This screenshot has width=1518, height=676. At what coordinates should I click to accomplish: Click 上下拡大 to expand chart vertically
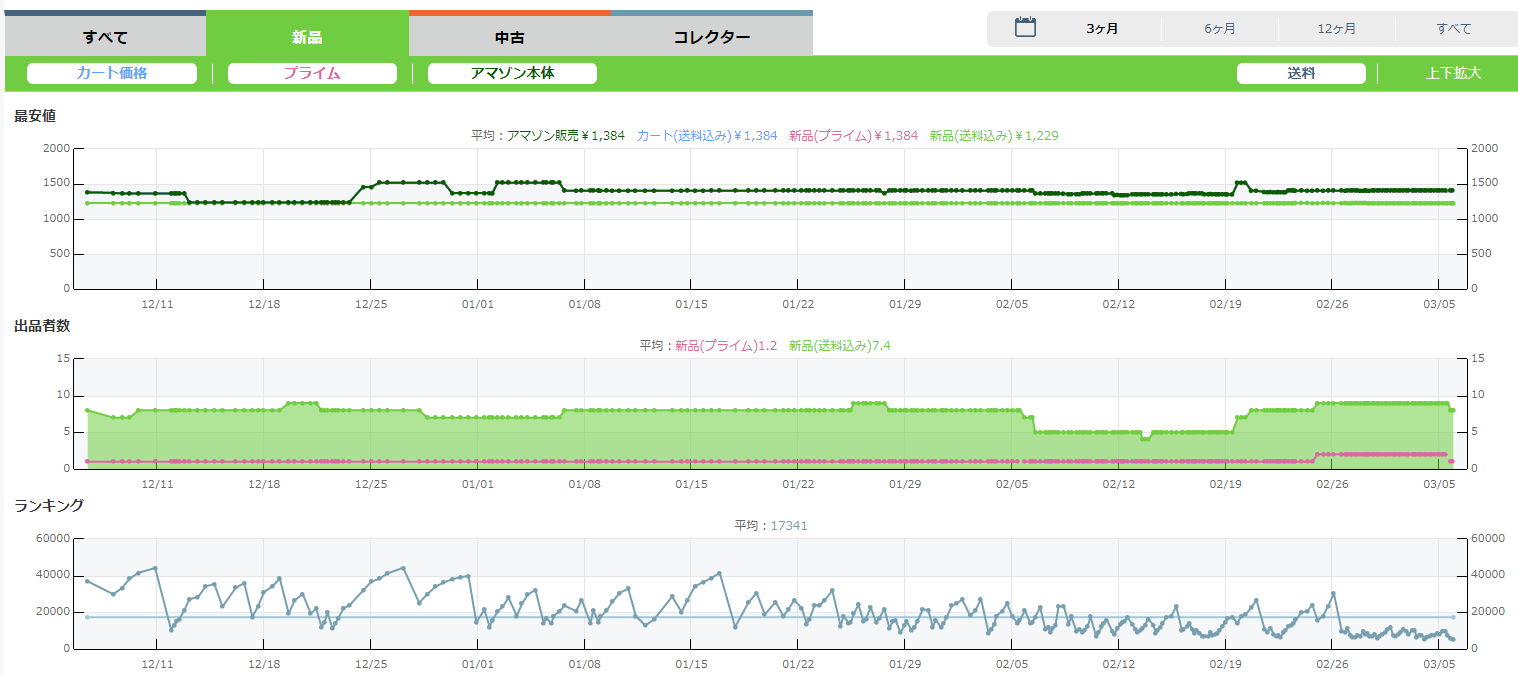pyautogui.click(x=1453, y=73)
